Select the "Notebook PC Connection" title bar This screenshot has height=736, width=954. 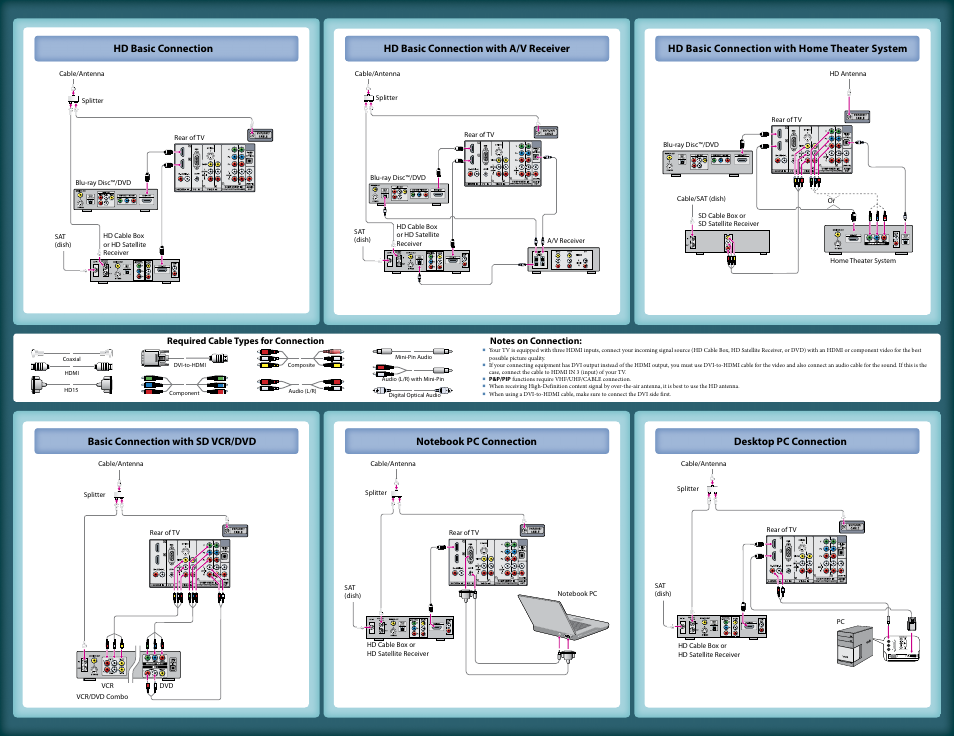(x=476, y=442)
